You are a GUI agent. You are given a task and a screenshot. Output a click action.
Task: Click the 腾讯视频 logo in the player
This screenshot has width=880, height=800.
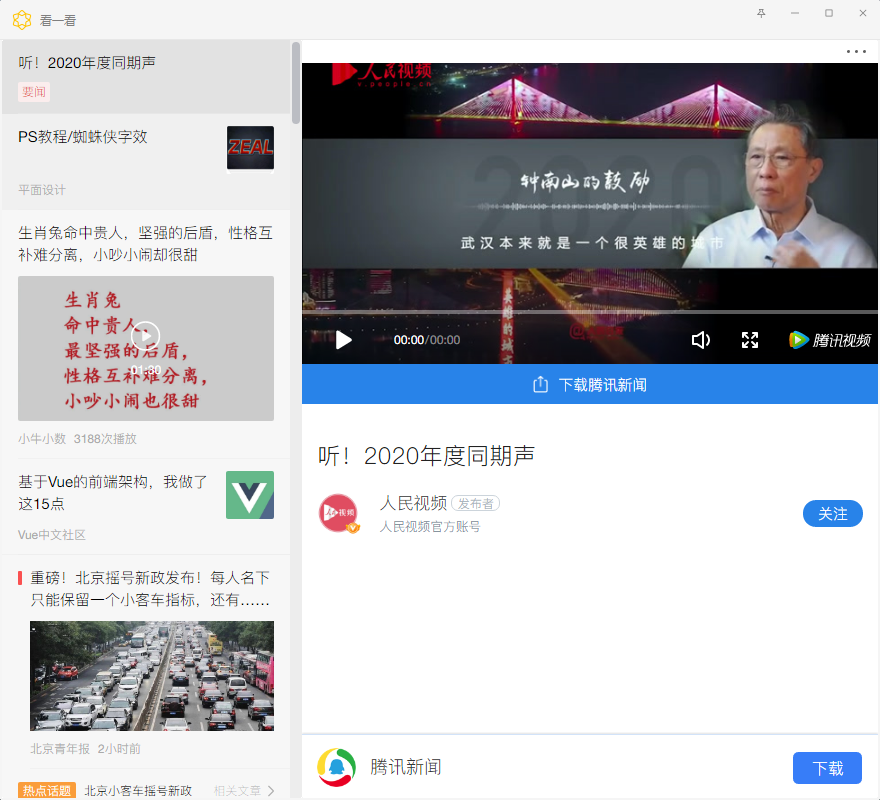tap(829, 340)
